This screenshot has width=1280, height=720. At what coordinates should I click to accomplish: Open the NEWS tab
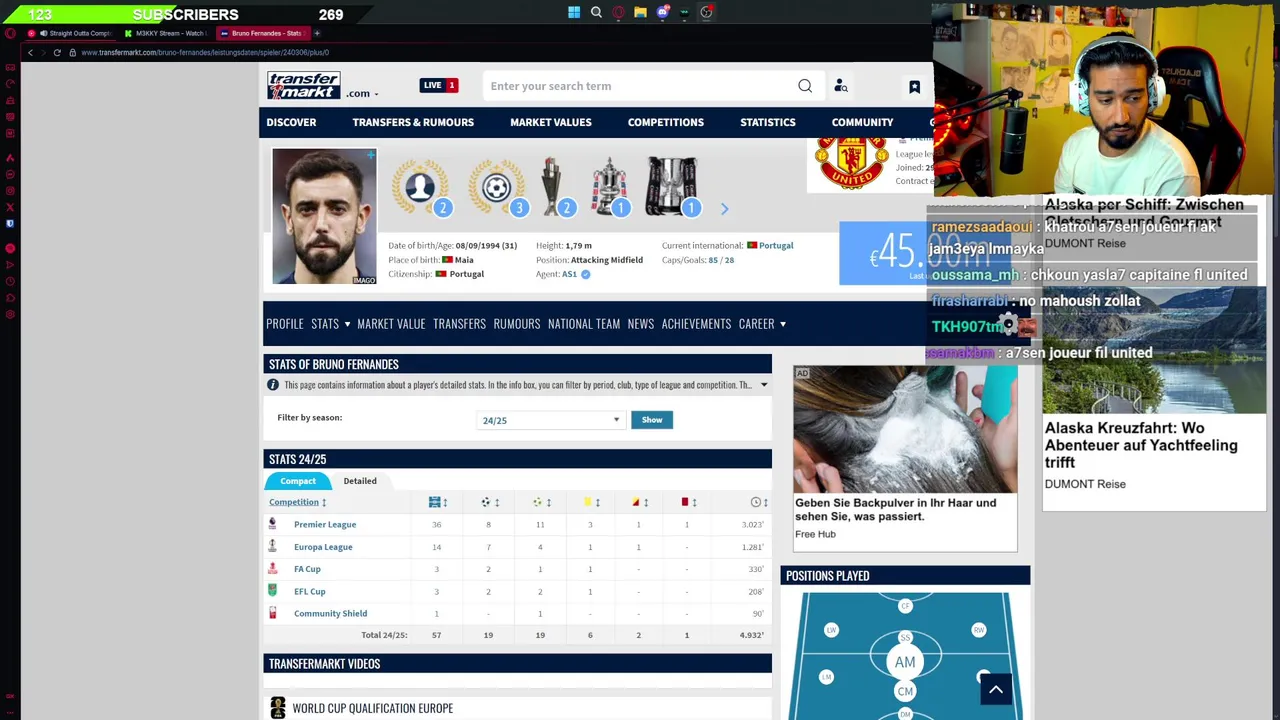[641, 324]
